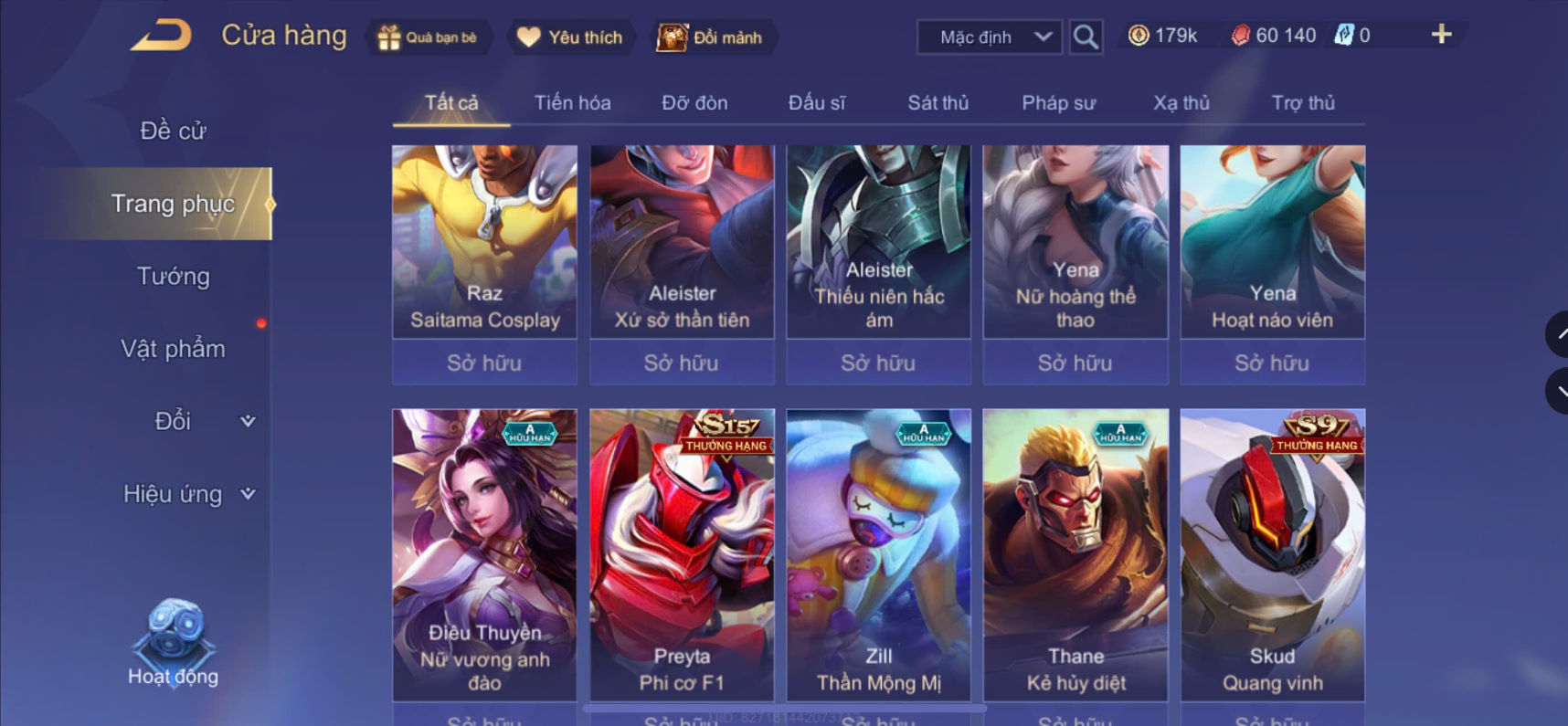Switch to the Pháp sư tab

(1058, 102)
